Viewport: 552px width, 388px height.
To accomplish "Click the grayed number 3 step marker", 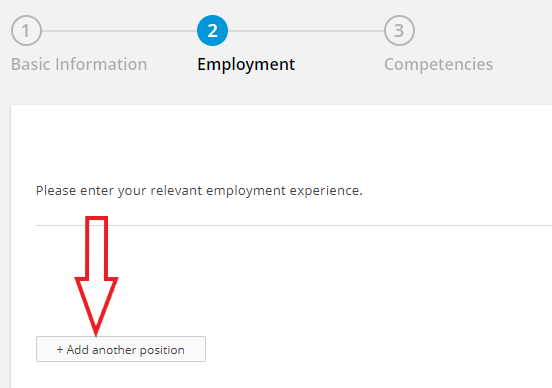I will tap(399, 31).
